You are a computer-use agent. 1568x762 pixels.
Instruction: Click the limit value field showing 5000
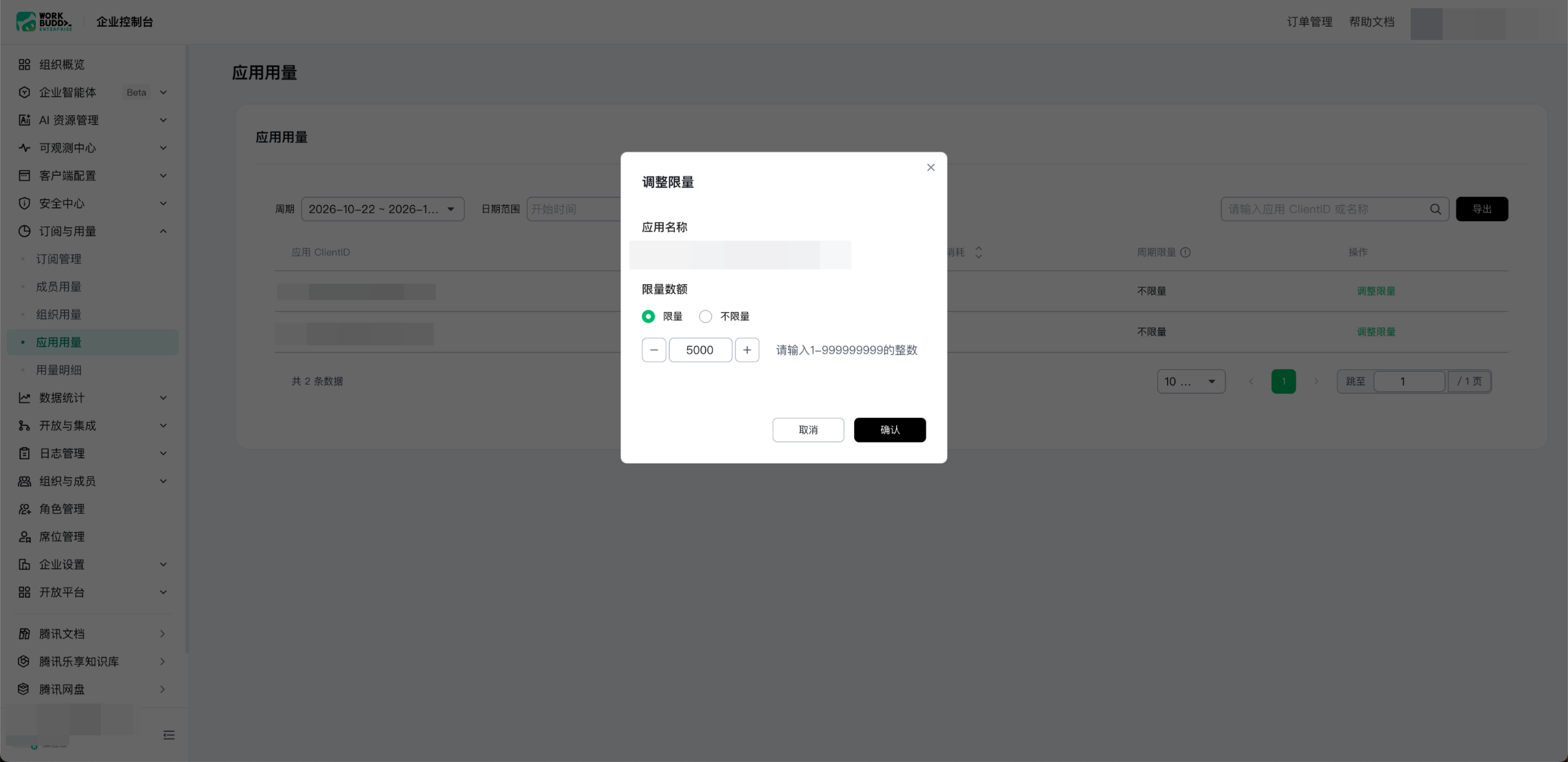coord(700,350)
